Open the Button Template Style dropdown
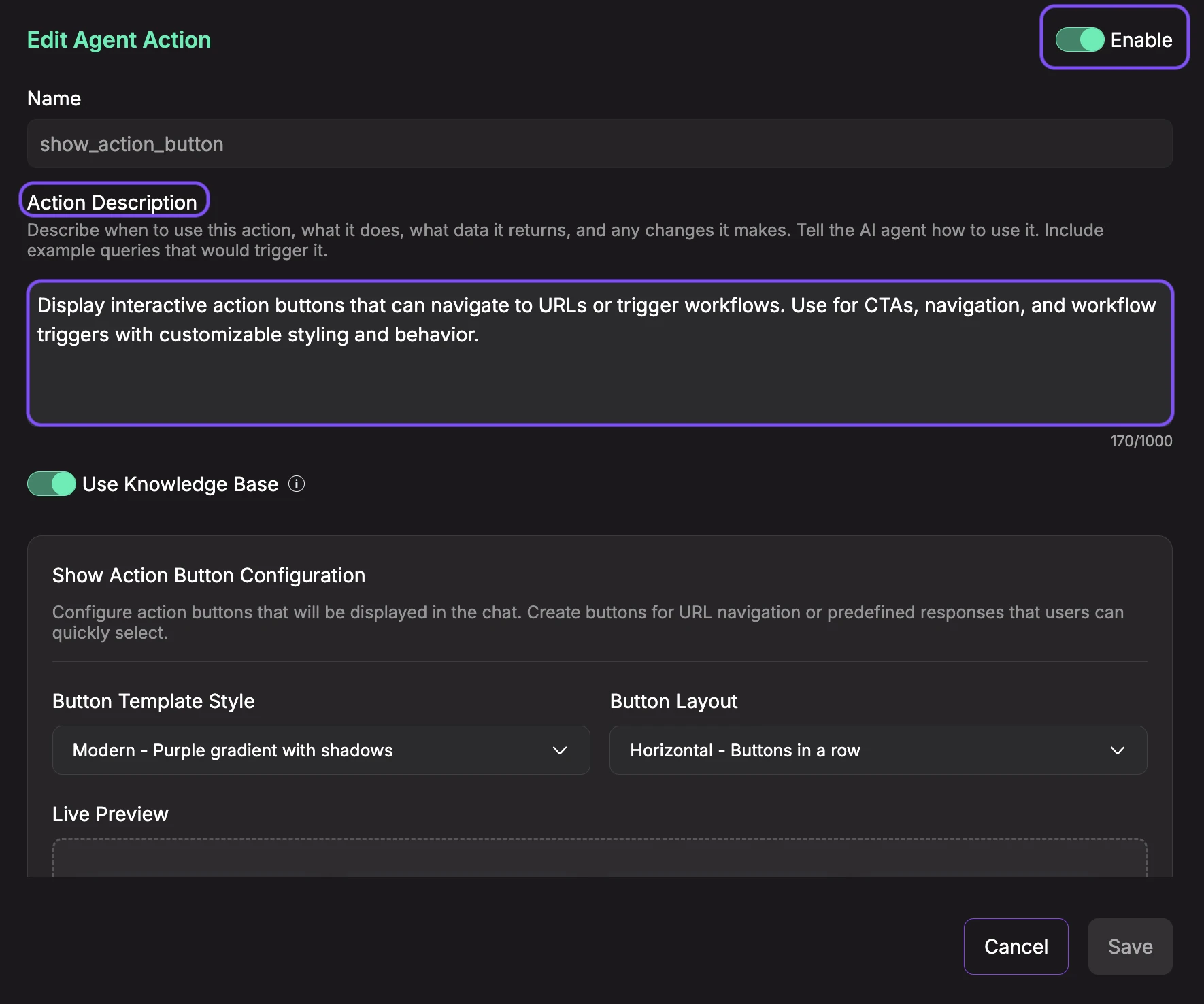 [x=320, y=750]
